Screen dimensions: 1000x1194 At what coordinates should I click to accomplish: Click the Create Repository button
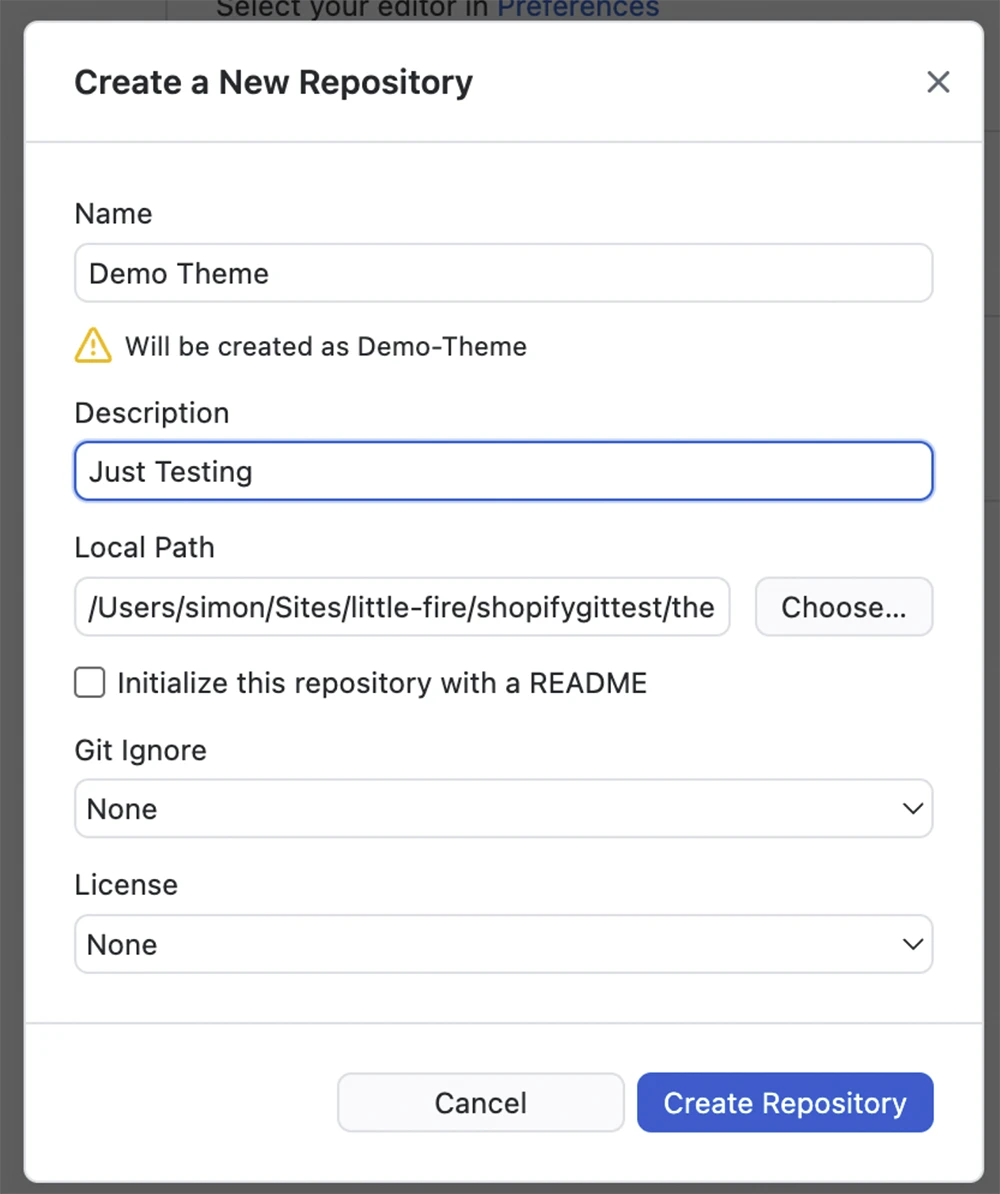click(785, 1103)
